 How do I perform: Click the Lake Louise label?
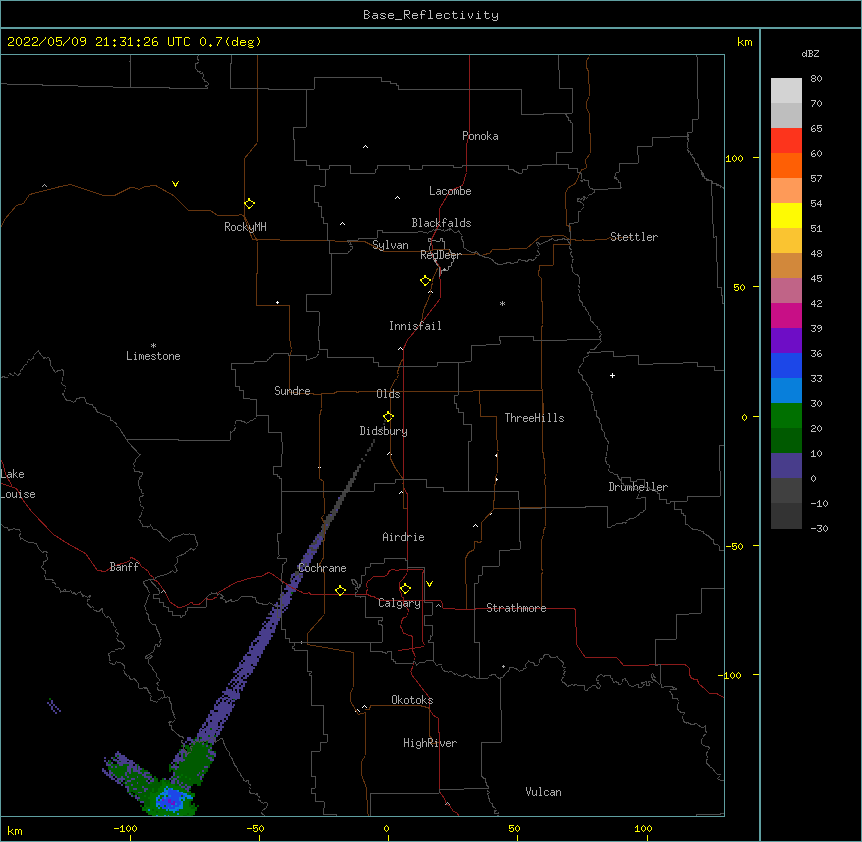pos(18,484)
